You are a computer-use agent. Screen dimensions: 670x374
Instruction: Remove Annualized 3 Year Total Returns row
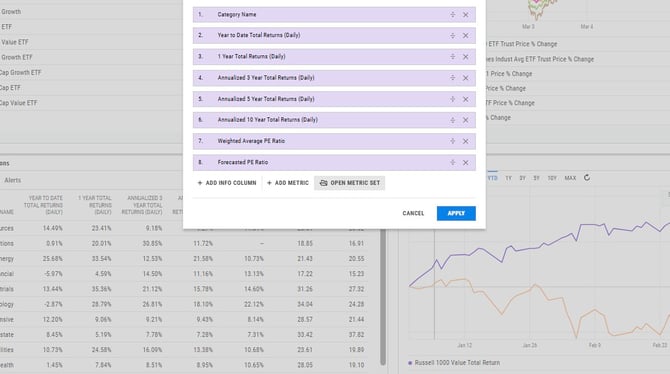(465, 78)
